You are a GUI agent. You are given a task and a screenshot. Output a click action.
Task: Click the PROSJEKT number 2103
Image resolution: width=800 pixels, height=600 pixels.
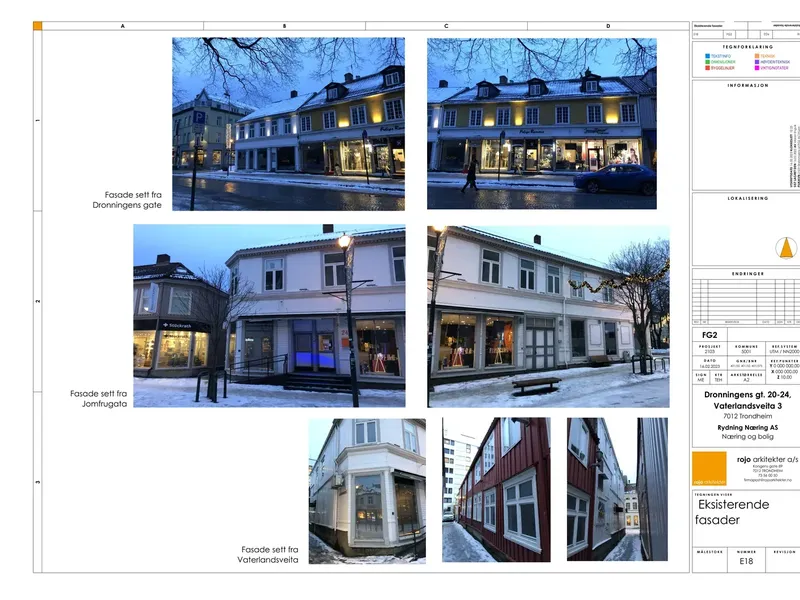[x=710, y=352]
